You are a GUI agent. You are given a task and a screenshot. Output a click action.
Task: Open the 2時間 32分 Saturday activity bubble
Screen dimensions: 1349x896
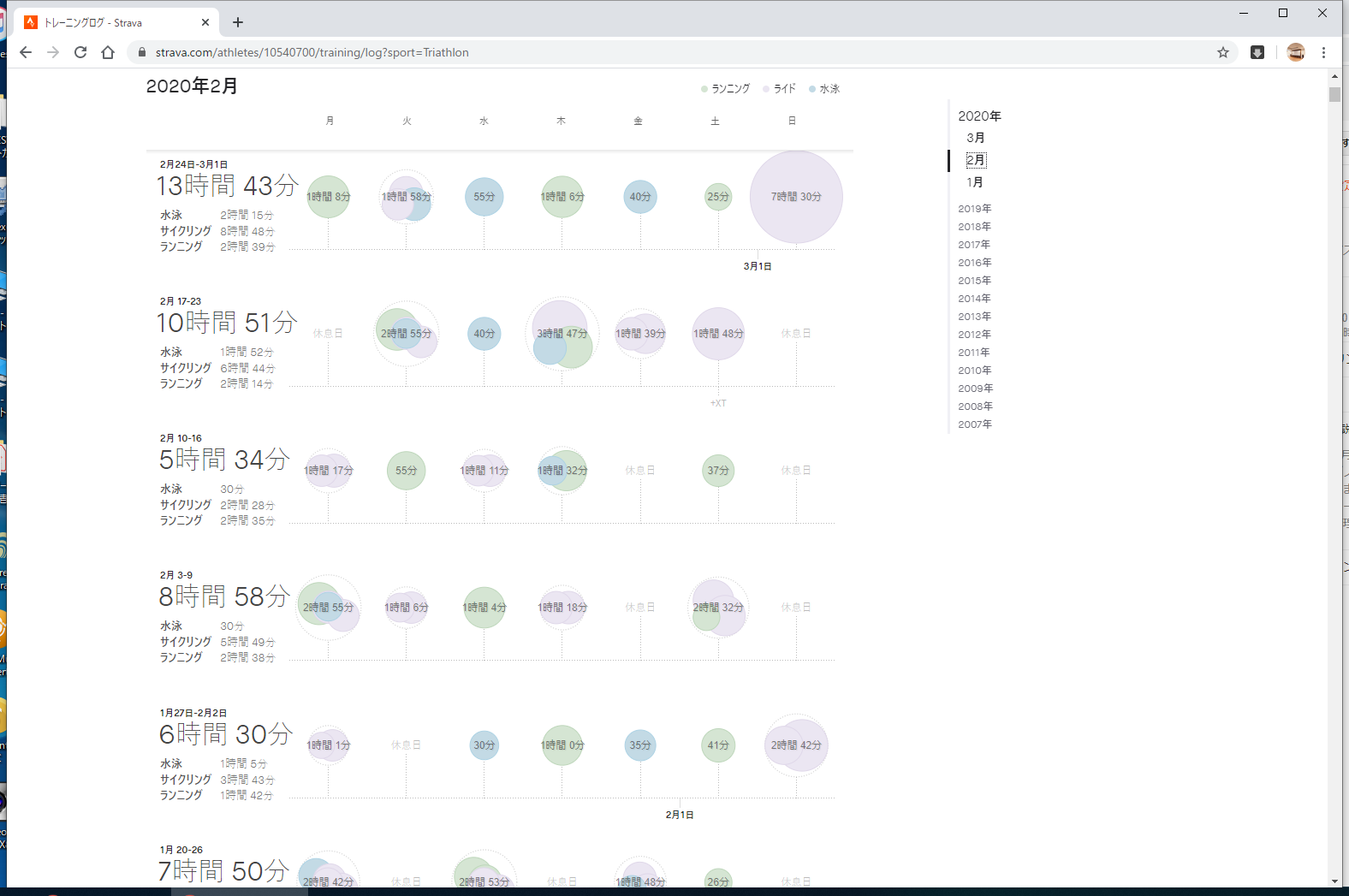click(719, 608)
